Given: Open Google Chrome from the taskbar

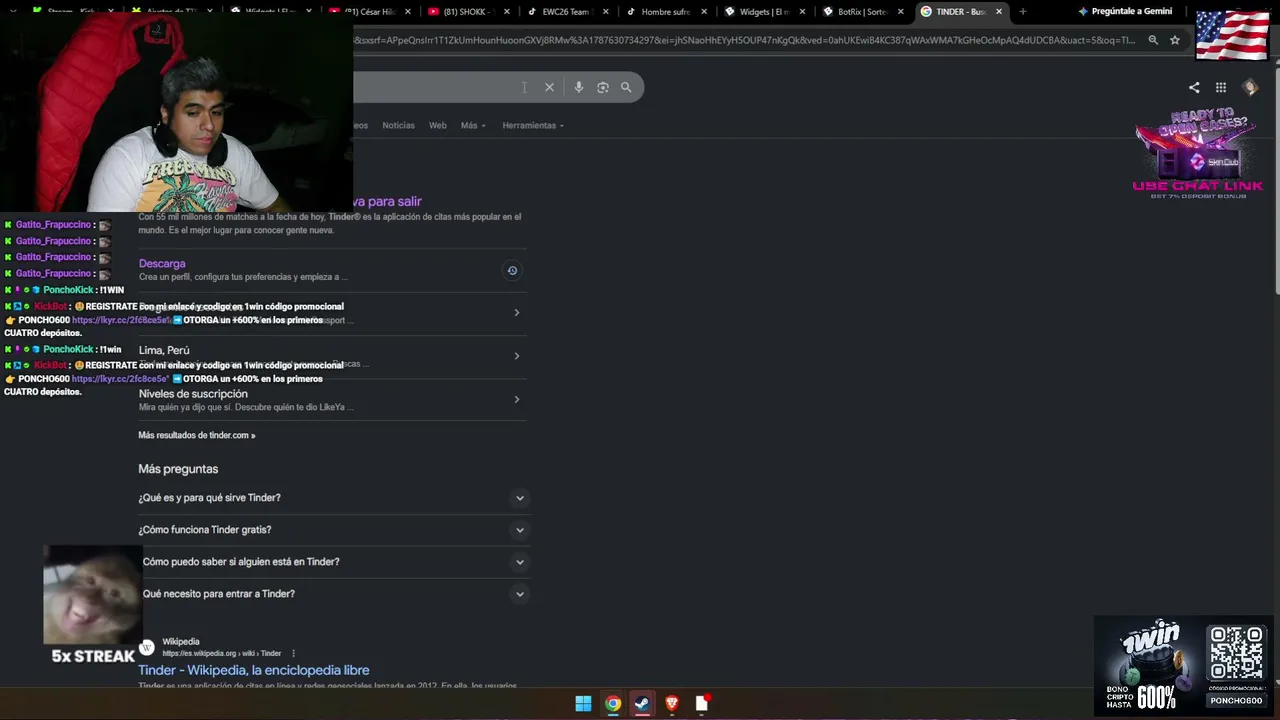Looking at the screenshot, I should 613,704.
